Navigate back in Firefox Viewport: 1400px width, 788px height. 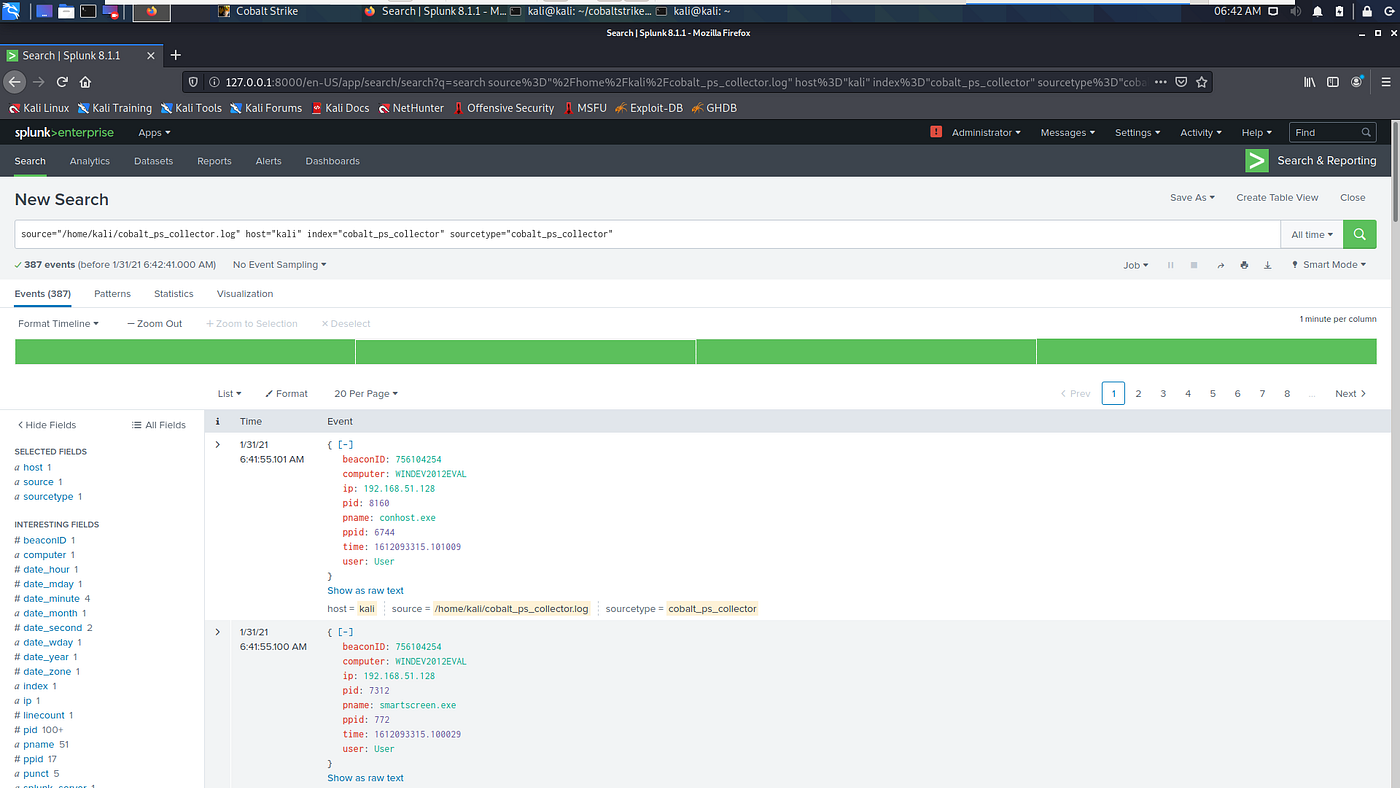(14, 82)
